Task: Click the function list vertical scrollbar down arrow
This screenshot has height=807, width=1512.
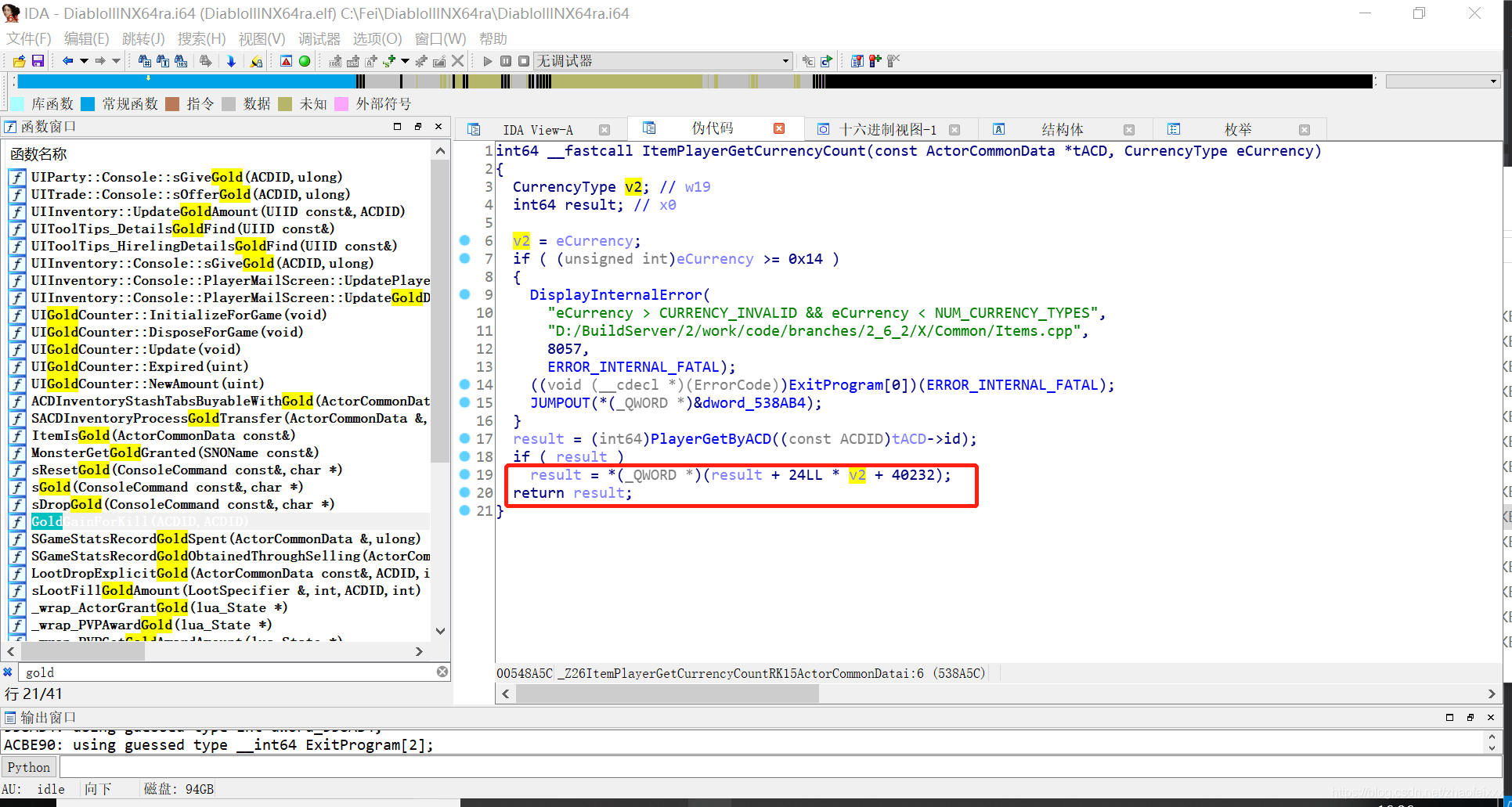Action: tap(440, 631)
